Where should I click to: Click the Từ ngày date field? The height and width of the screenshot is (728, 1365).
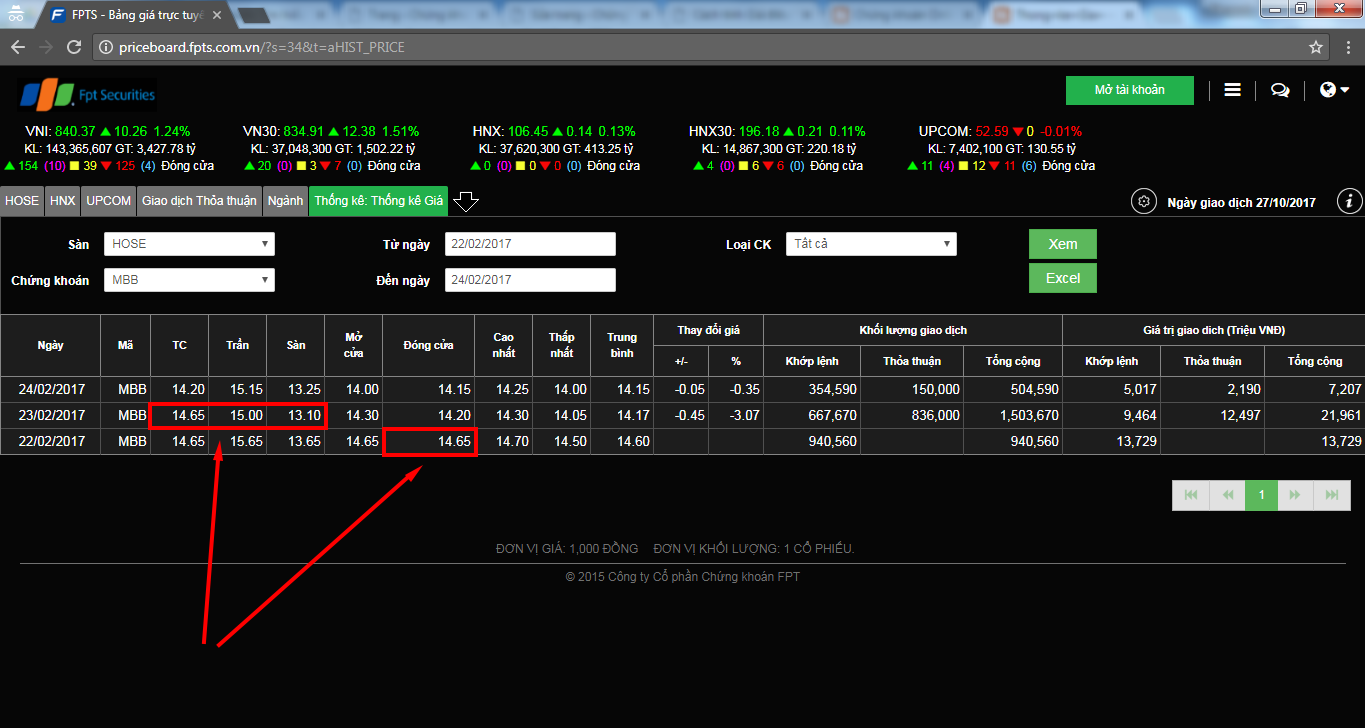click(x=530, y=244)
